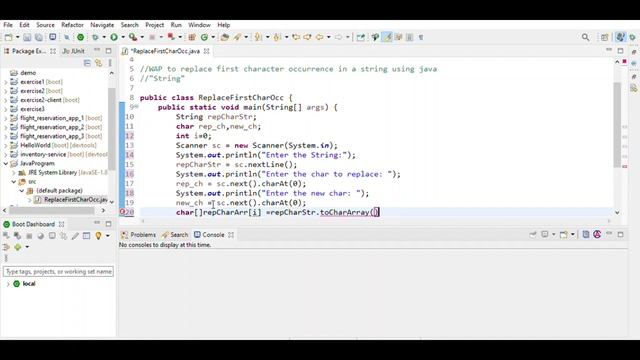Screen dimensions: 640x360
Task: Click the pencil edit icon in Boot Dashboard
Action: (x=75, y=236)
